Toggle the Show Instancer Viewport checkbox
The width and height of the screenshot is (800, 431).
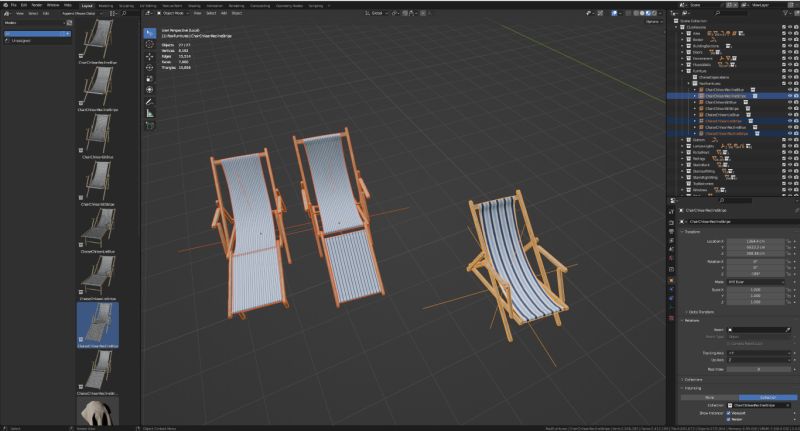(729, 413)
